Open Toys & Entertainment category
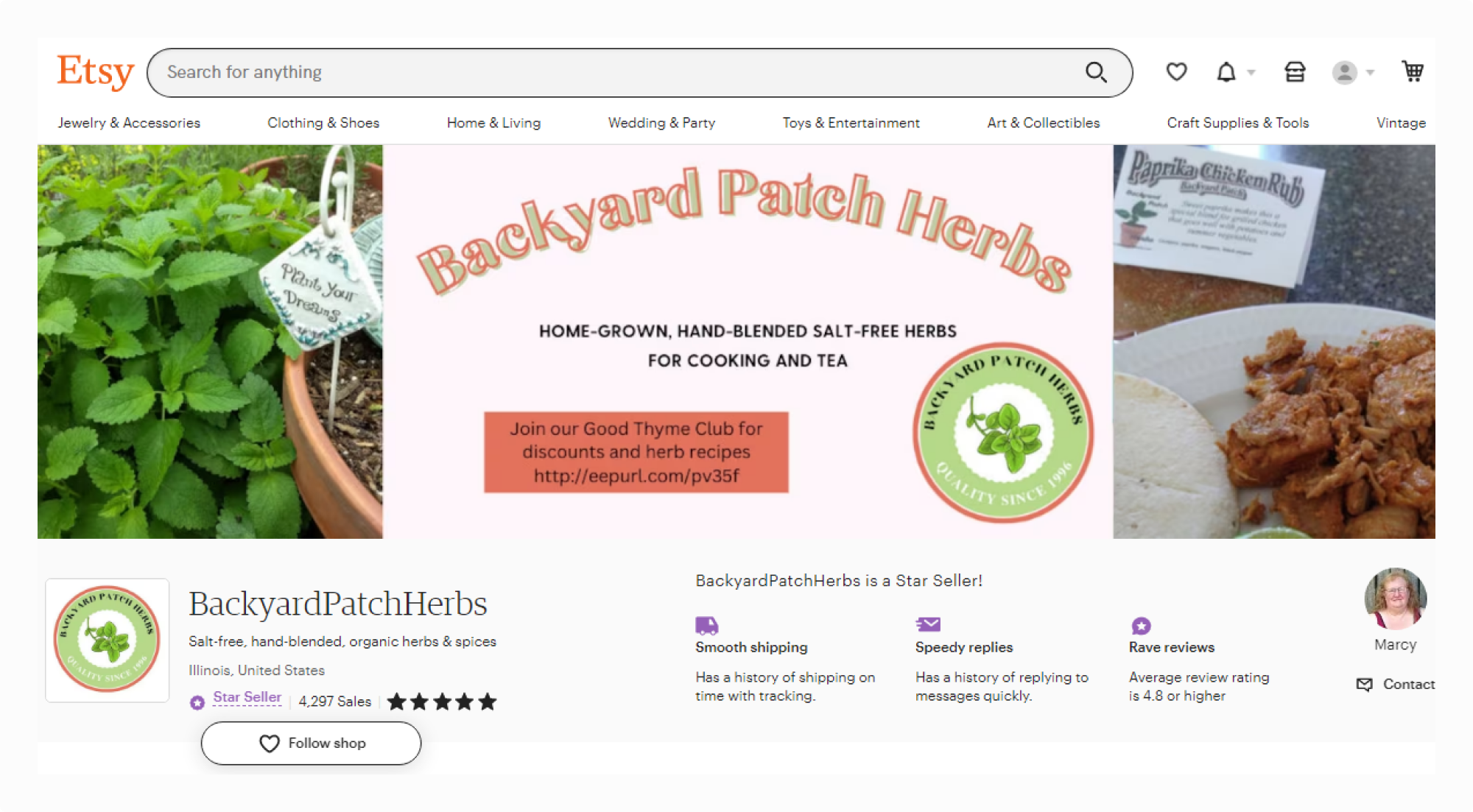 pos(851,123)
